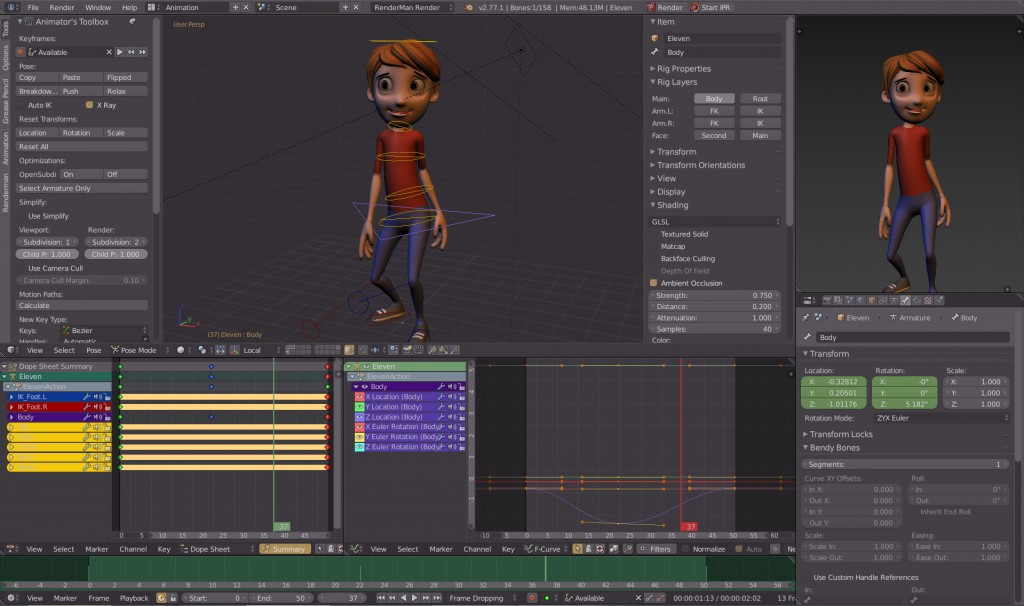Click the manipulator widget icon in 3D View header

233,351
